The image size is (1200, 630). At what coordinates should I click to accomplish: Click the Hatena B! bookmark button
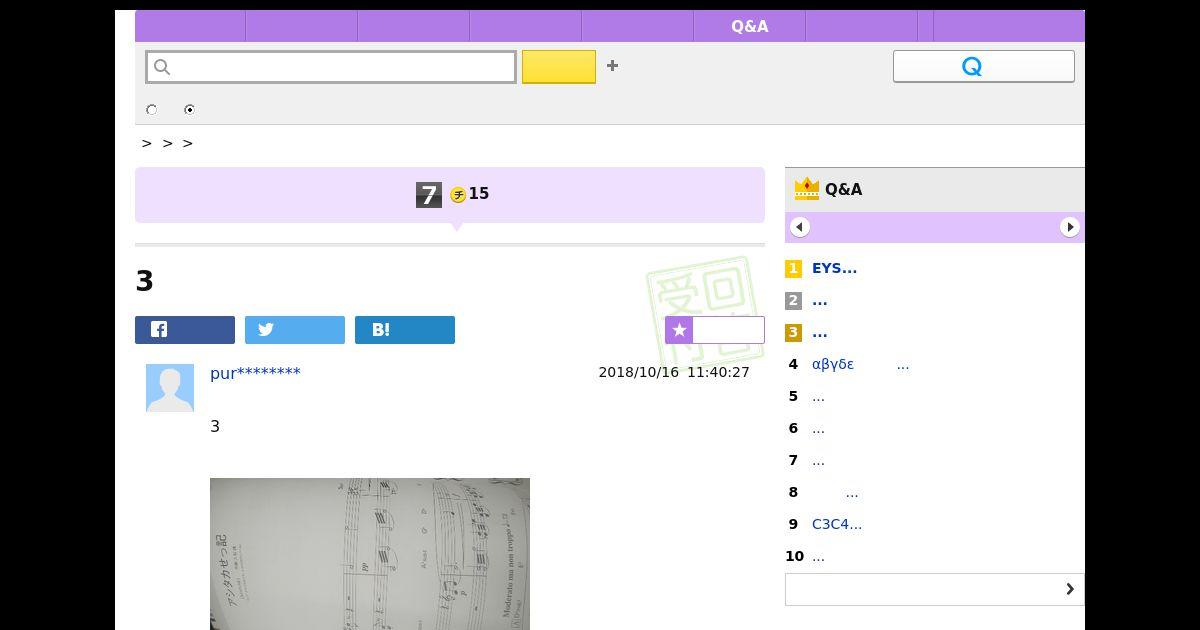[x=405, y=330]
